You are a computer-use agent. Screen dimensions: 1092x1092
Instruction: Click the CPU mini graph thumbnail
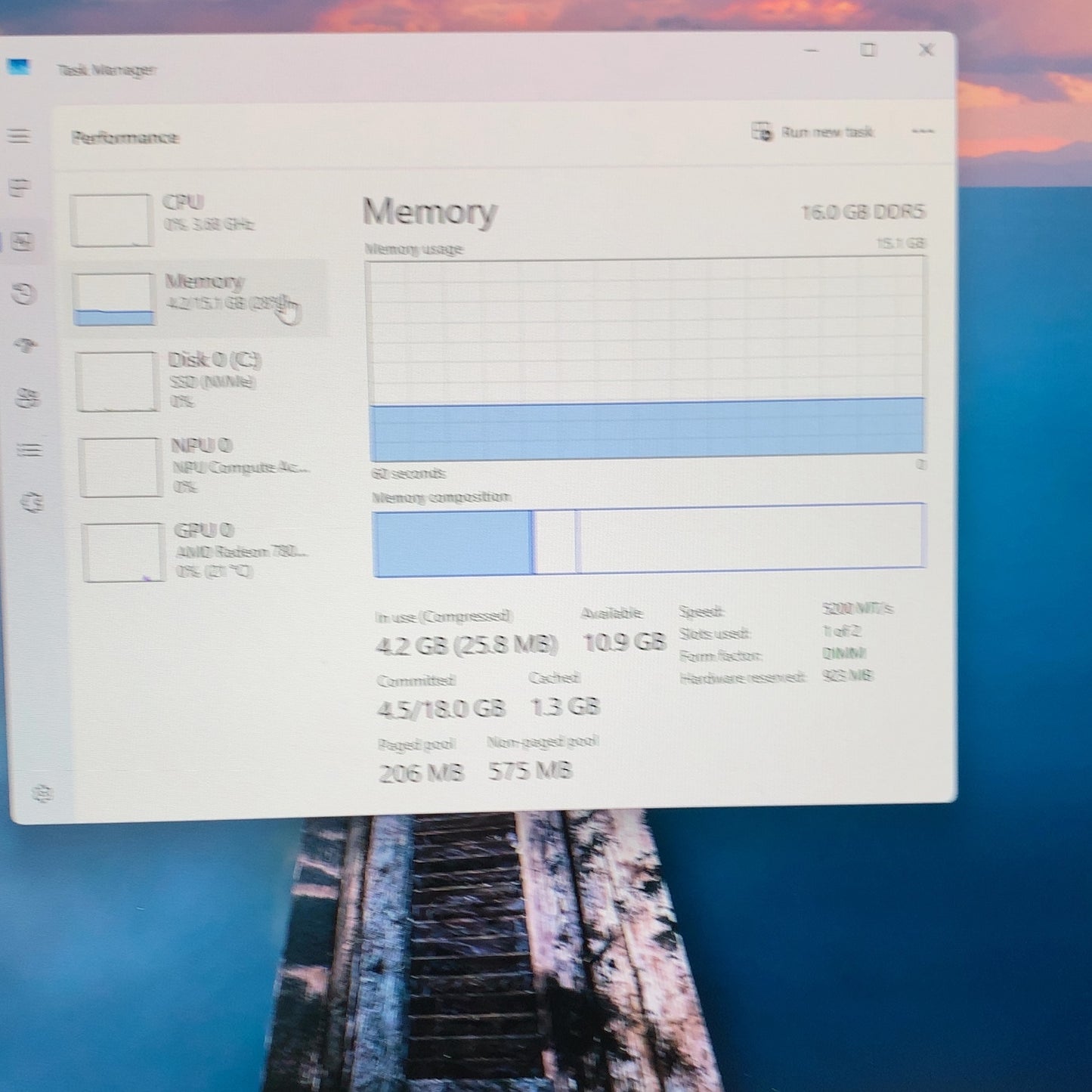pyautogui.click(x=112, y=220)
